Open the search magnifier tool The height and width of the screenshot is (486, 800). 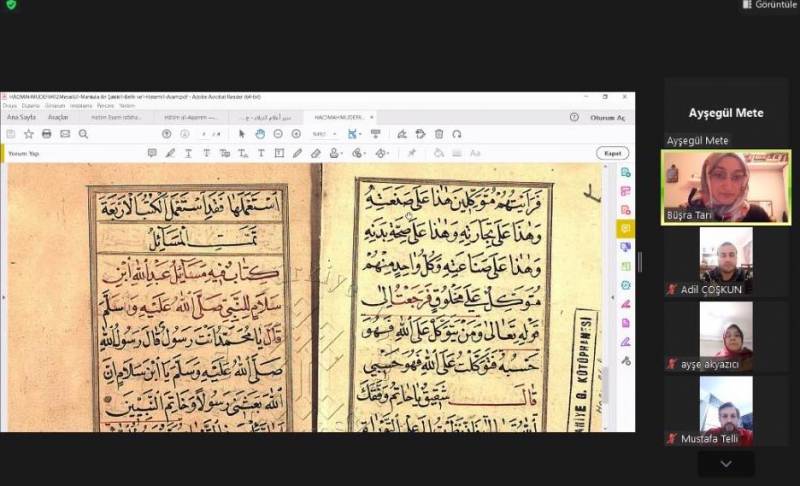(x=83, y=134)
